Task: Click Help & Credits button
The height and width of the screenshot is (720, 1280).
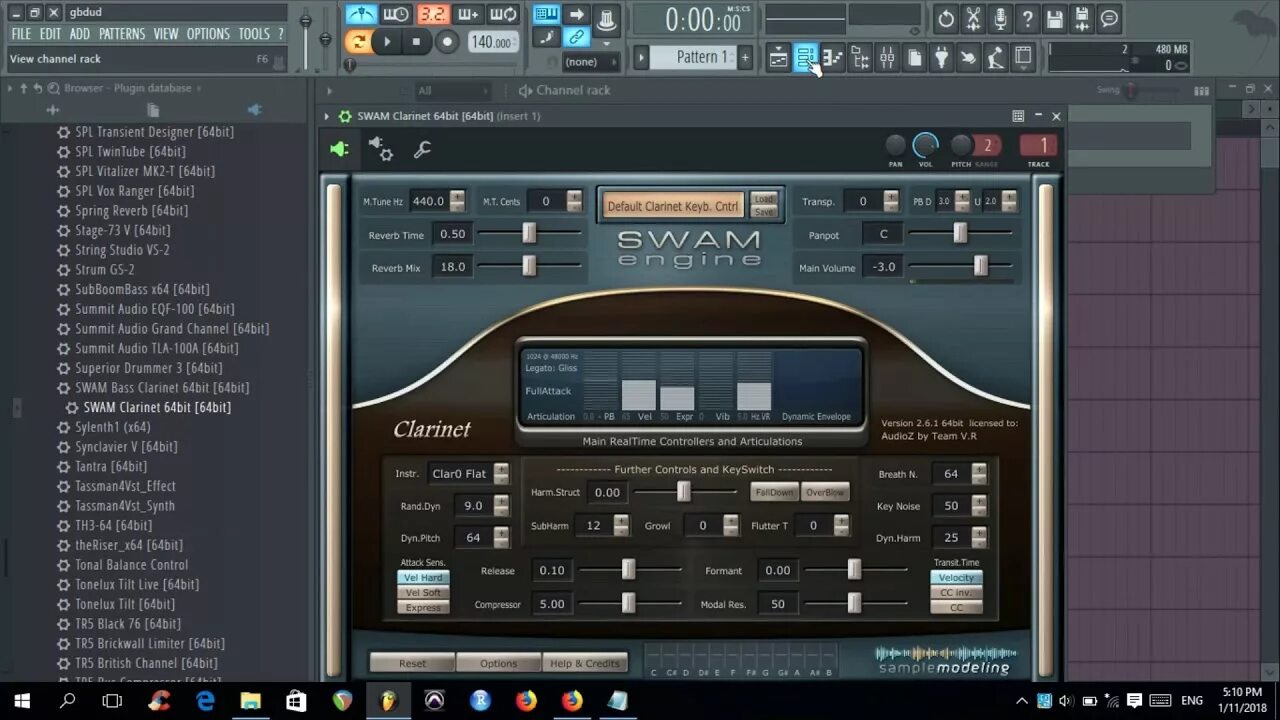Action: pos(585,663)
